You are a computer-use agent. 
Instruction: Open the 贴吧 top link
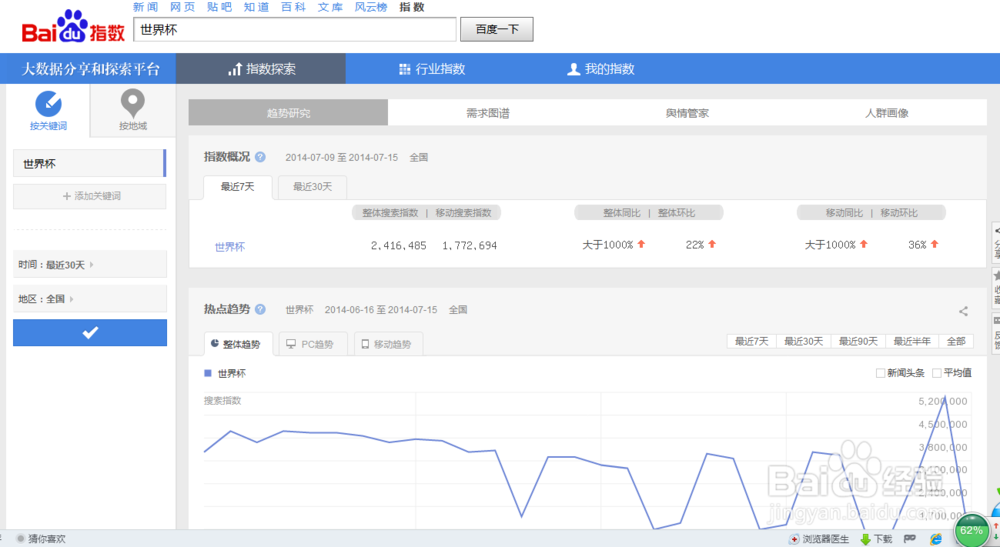[219, 7]
